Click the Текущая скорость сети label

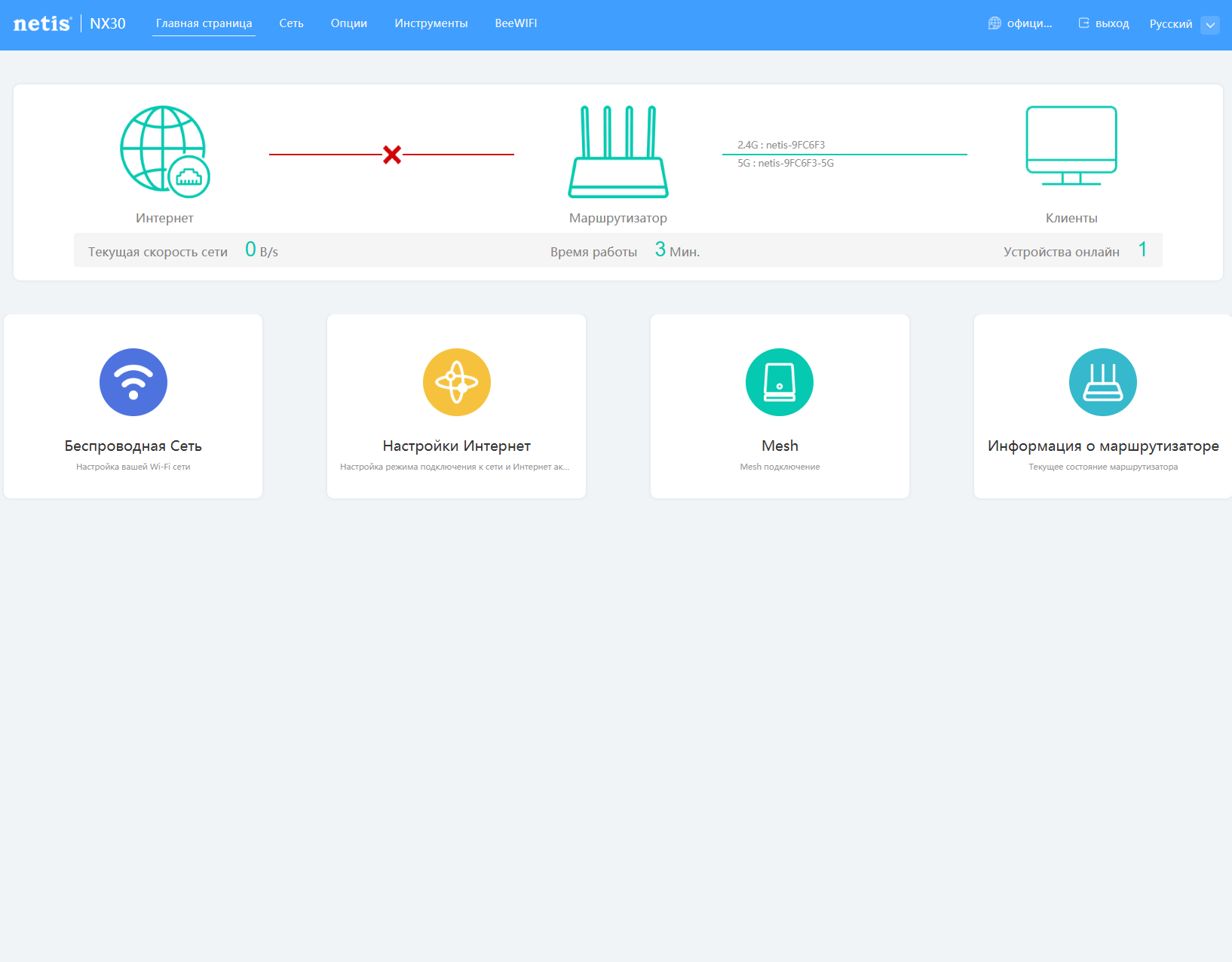point(158,252)
